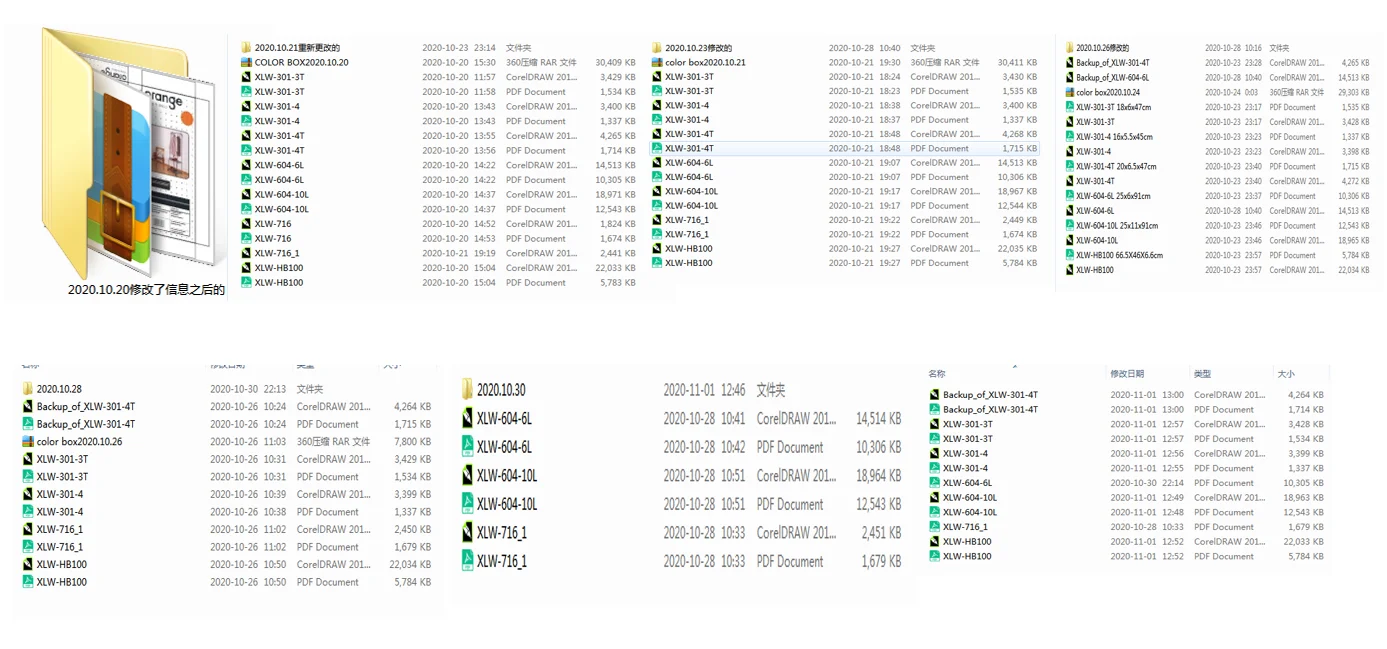Click CorelDRAW icon of XLW-716_1 sized 2,441 KB
1387x649 pixels.
246,253
